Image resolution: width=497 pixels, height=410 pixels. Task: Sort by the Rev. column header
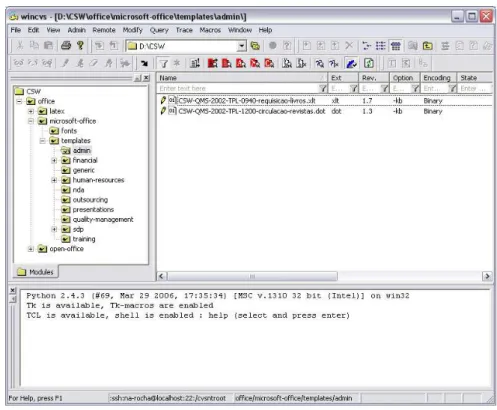click(x=374, y=78)
